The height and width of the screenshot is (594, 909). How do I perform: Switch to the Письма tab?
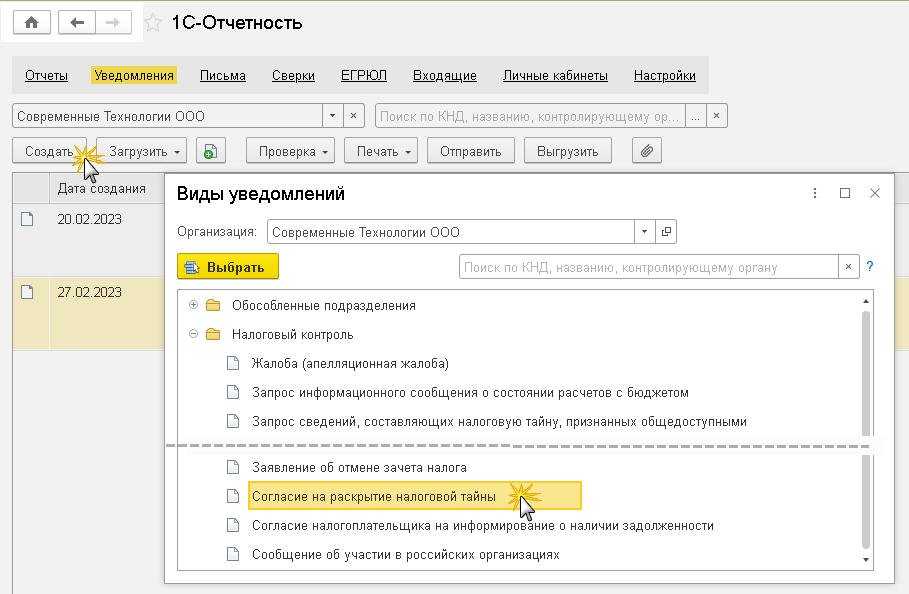pos(222,75)
